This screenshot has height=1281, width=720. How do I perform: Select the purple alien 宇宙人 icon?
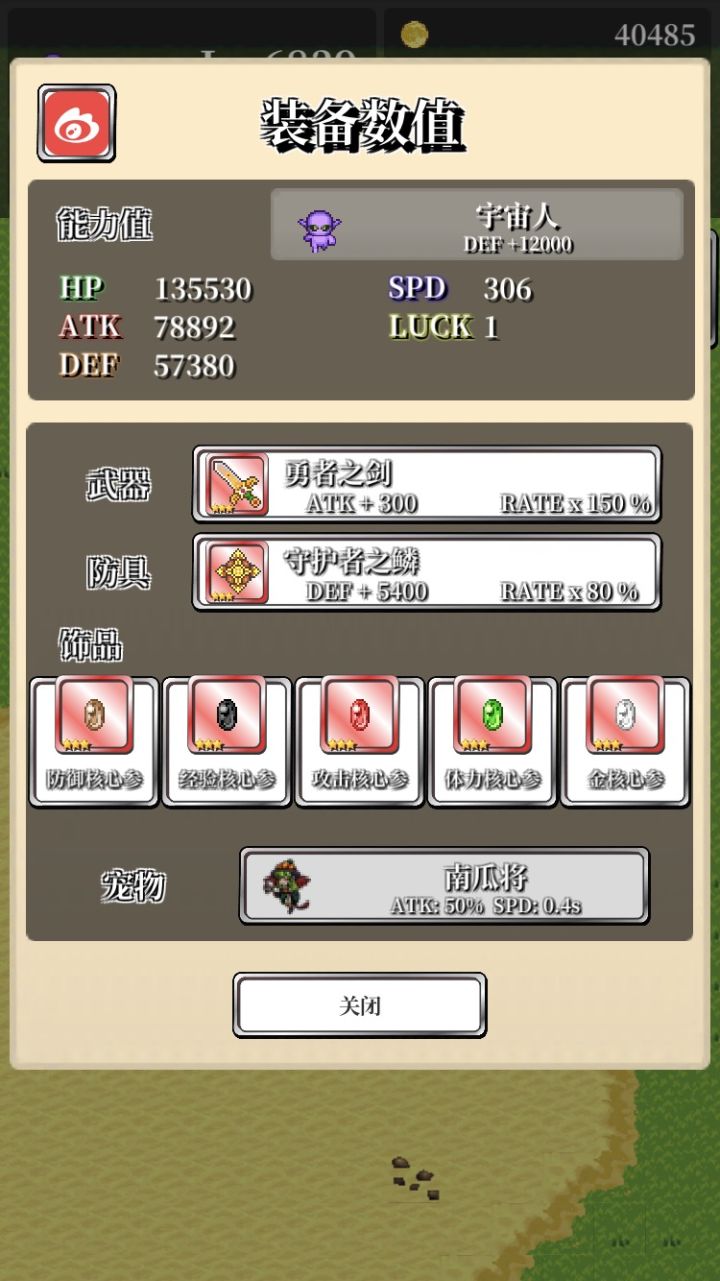[x=318, y=231]
